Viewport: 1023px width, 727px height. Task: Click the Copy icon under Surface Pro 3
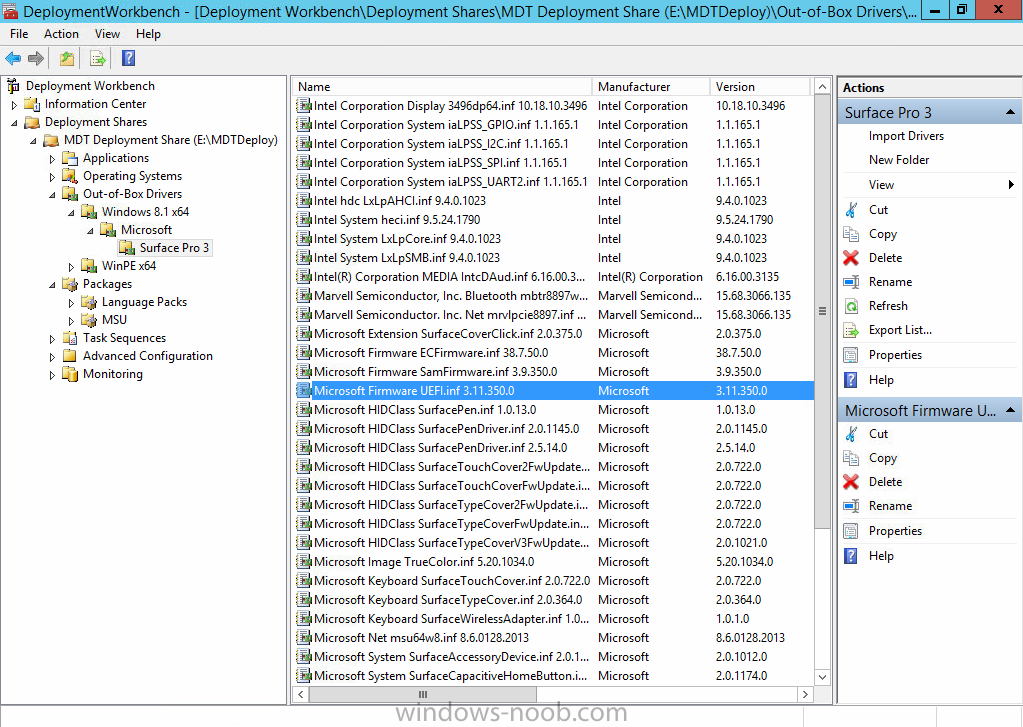click(x=851, y=234)
